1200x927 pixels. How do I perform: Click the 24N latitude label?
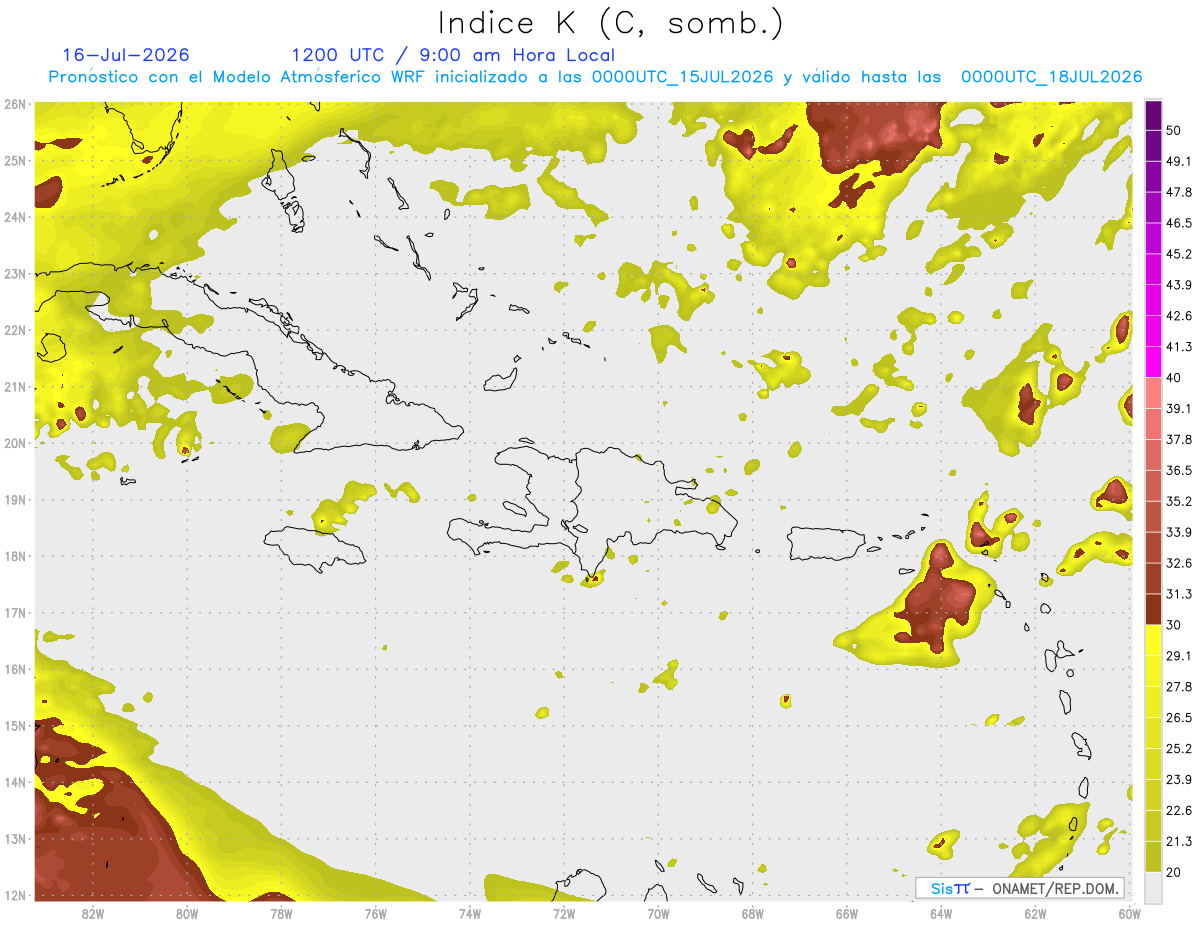15,217
